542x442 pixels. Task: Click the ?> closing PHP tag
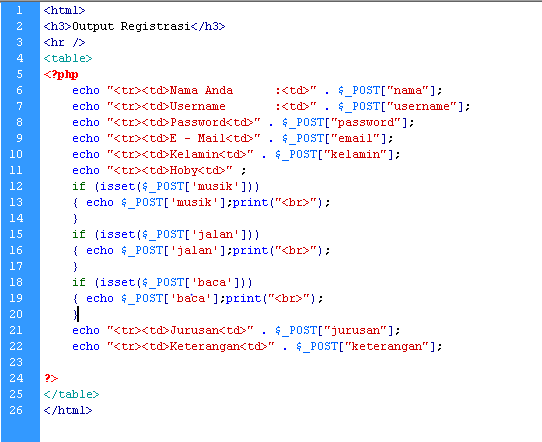(51, 378)
